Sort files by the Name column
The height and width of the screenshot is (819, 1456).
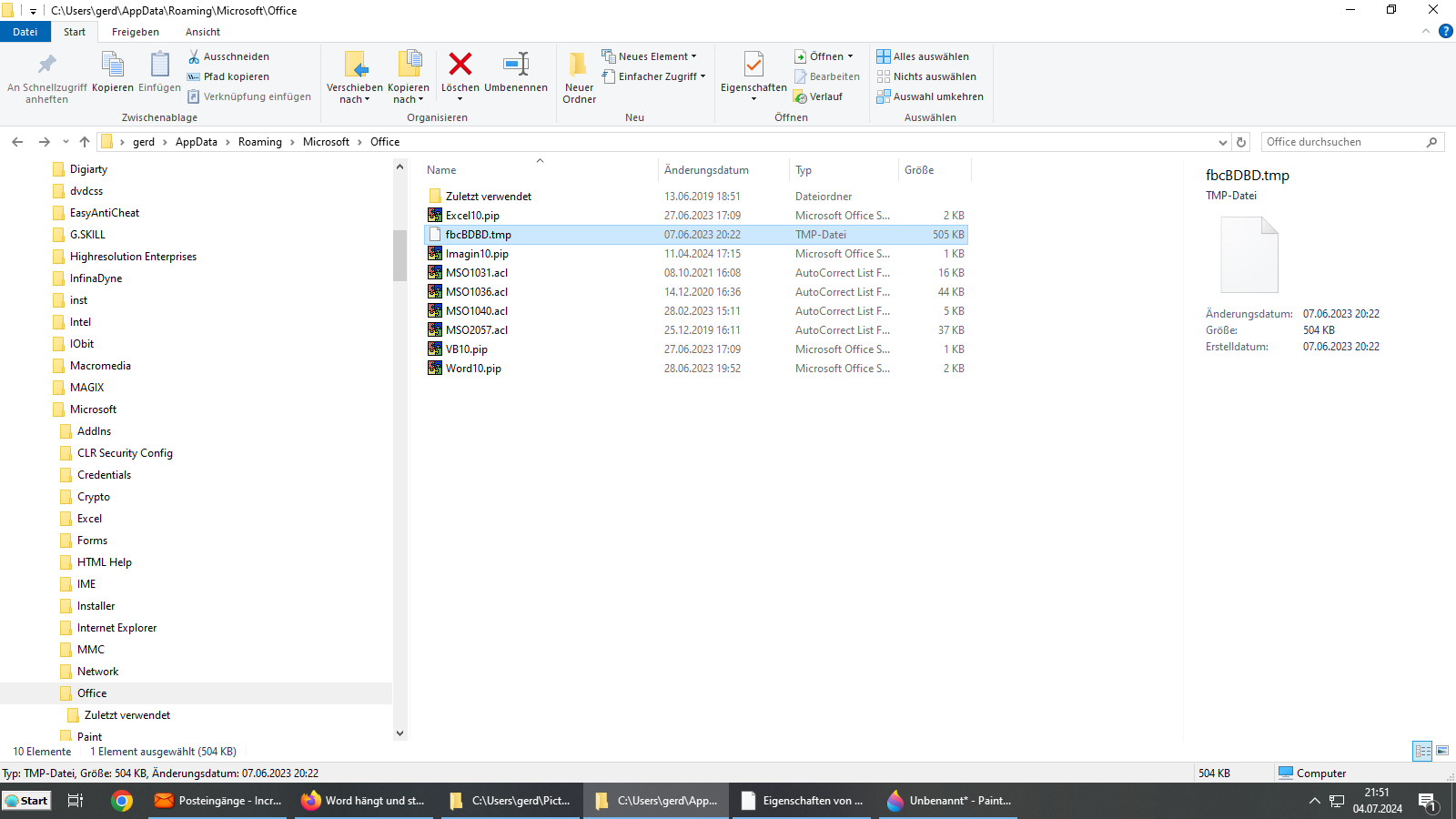point(540,170)
